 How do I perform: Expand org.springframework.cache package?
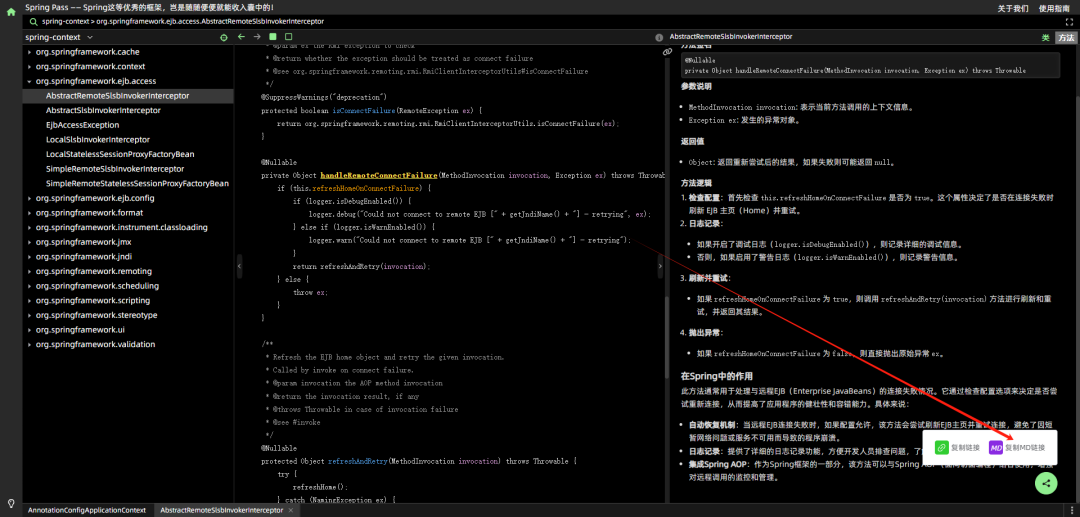(28, 52)
